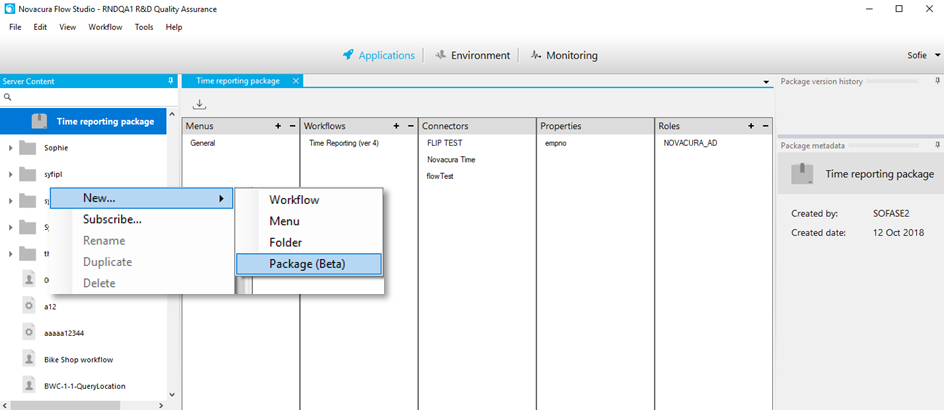The image size is (944, 410).
Task: Remove workflow with minus in Workflows column
Action: (411, 126)
